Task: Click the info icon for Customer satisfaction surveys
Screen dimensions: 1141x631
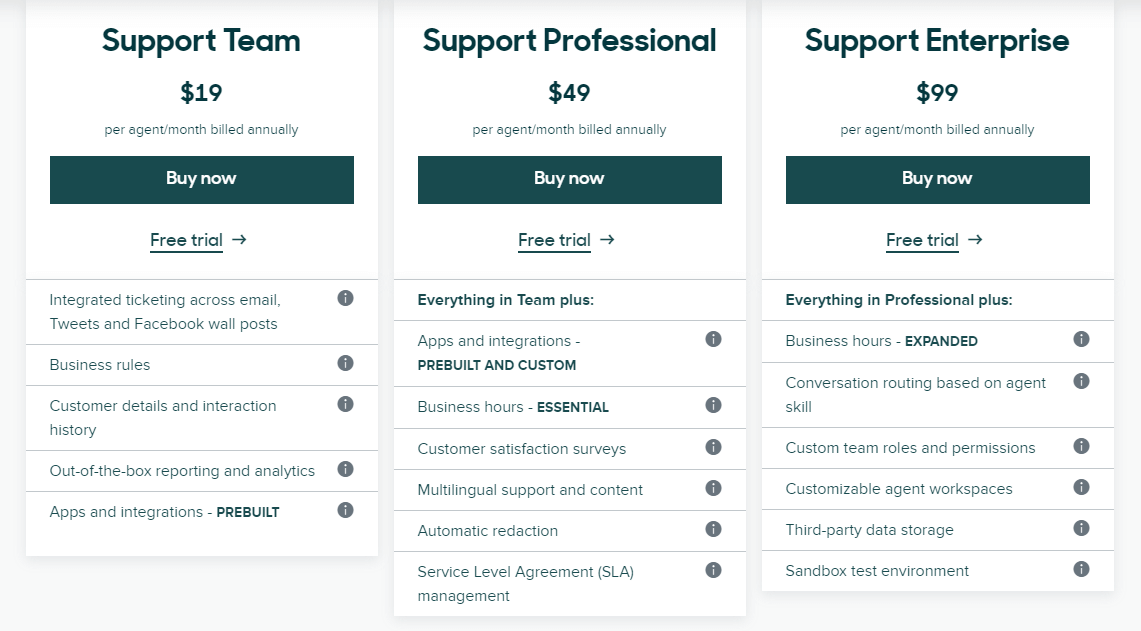Action: point(713,448)
